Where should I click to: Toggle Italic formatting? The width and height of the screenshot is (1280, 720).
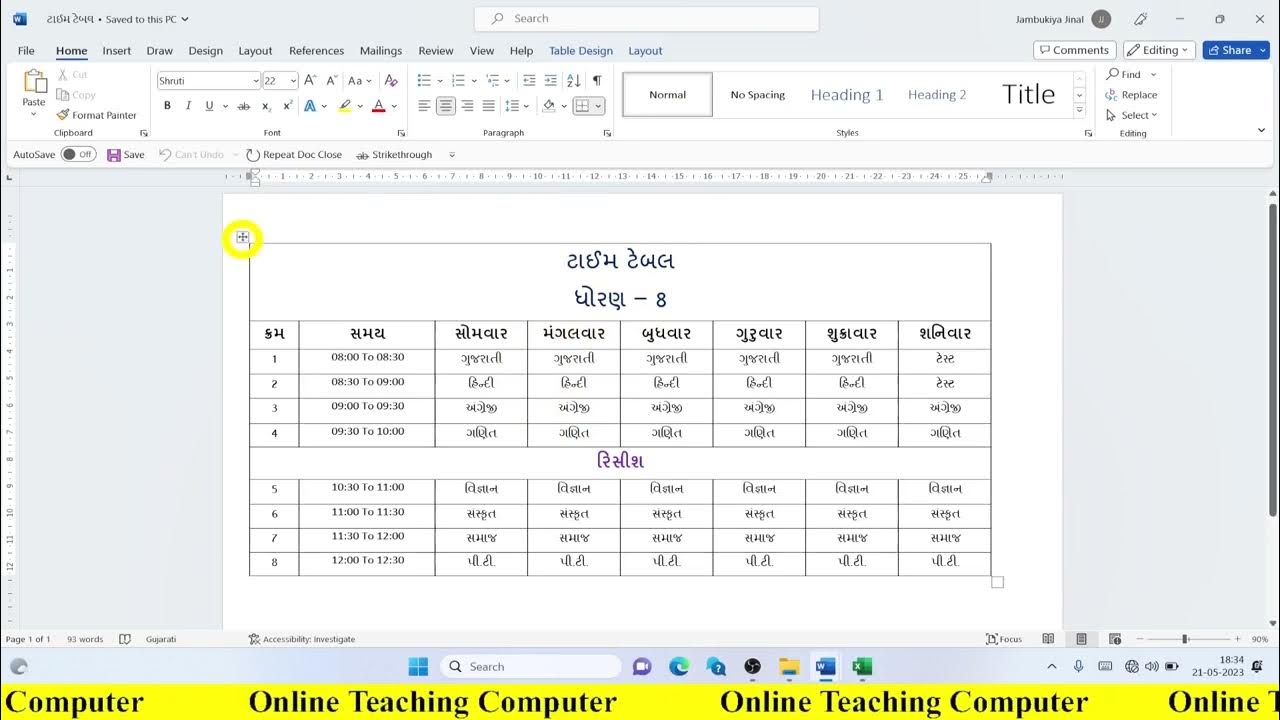coord(188,106)
